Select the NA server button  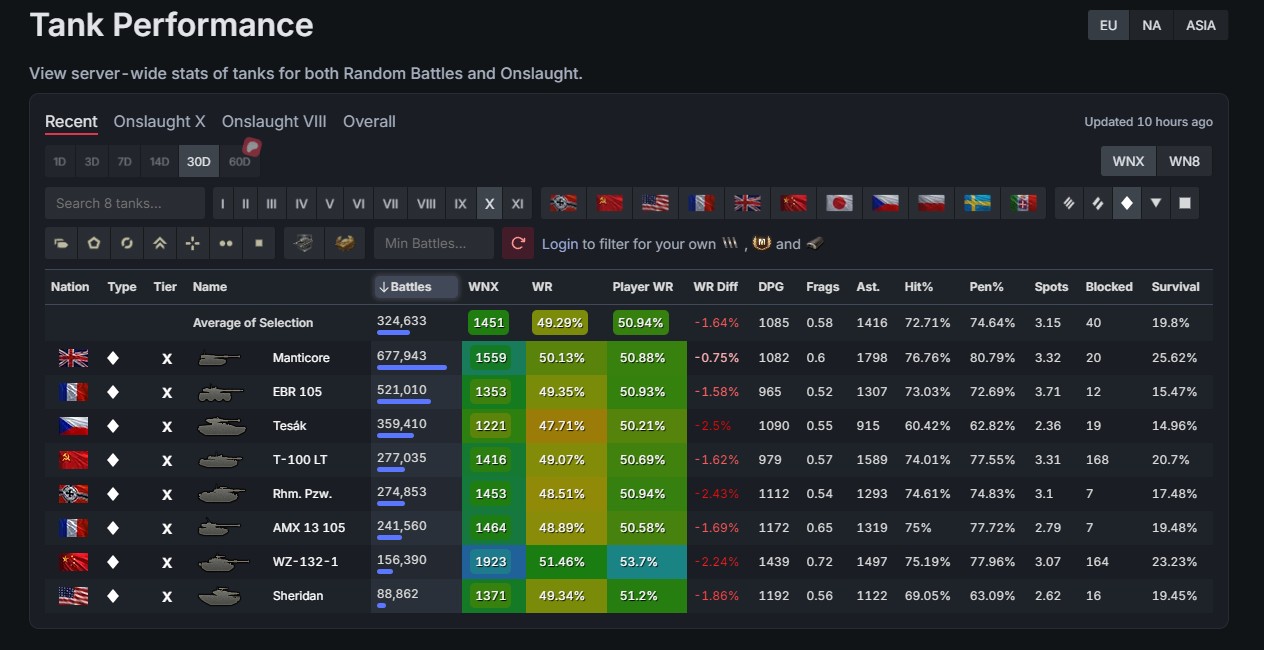coord(1151,25)
